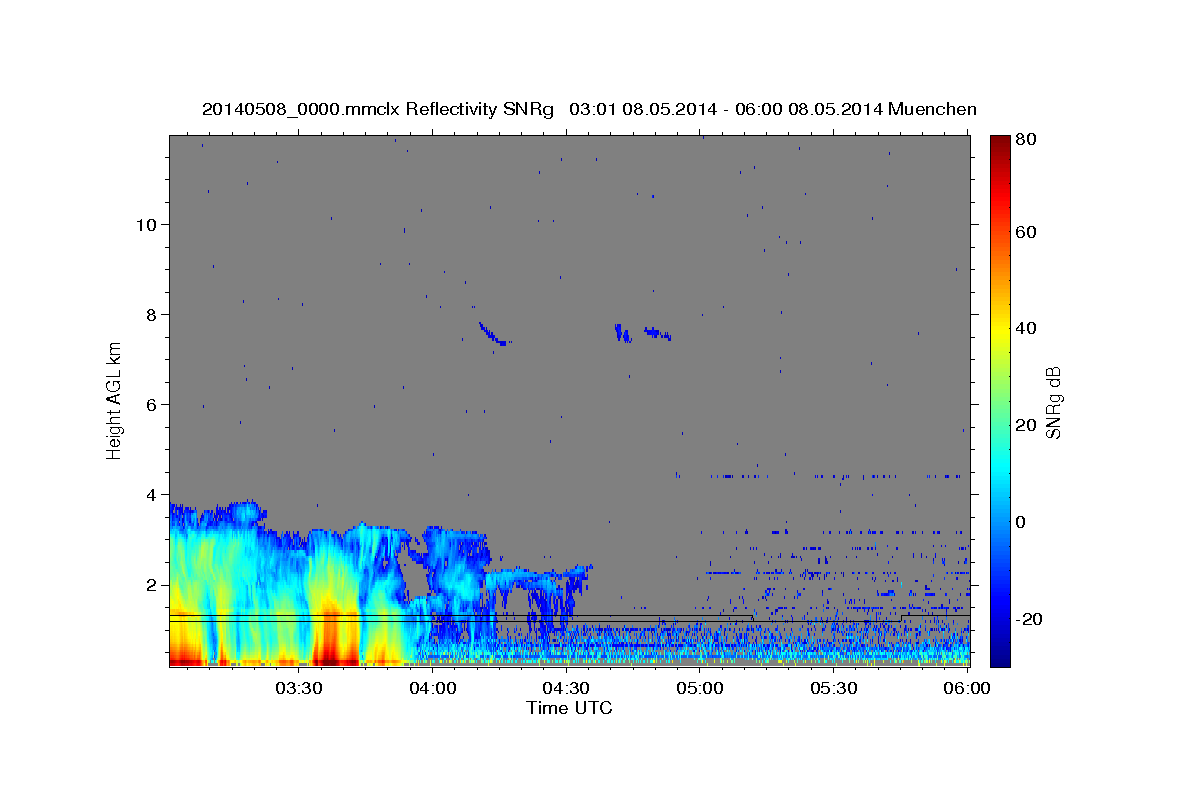The height and width of the screenshot is (800, 1200).
Task: Click the colorbar value '0'
Action: pos(1021,522)
